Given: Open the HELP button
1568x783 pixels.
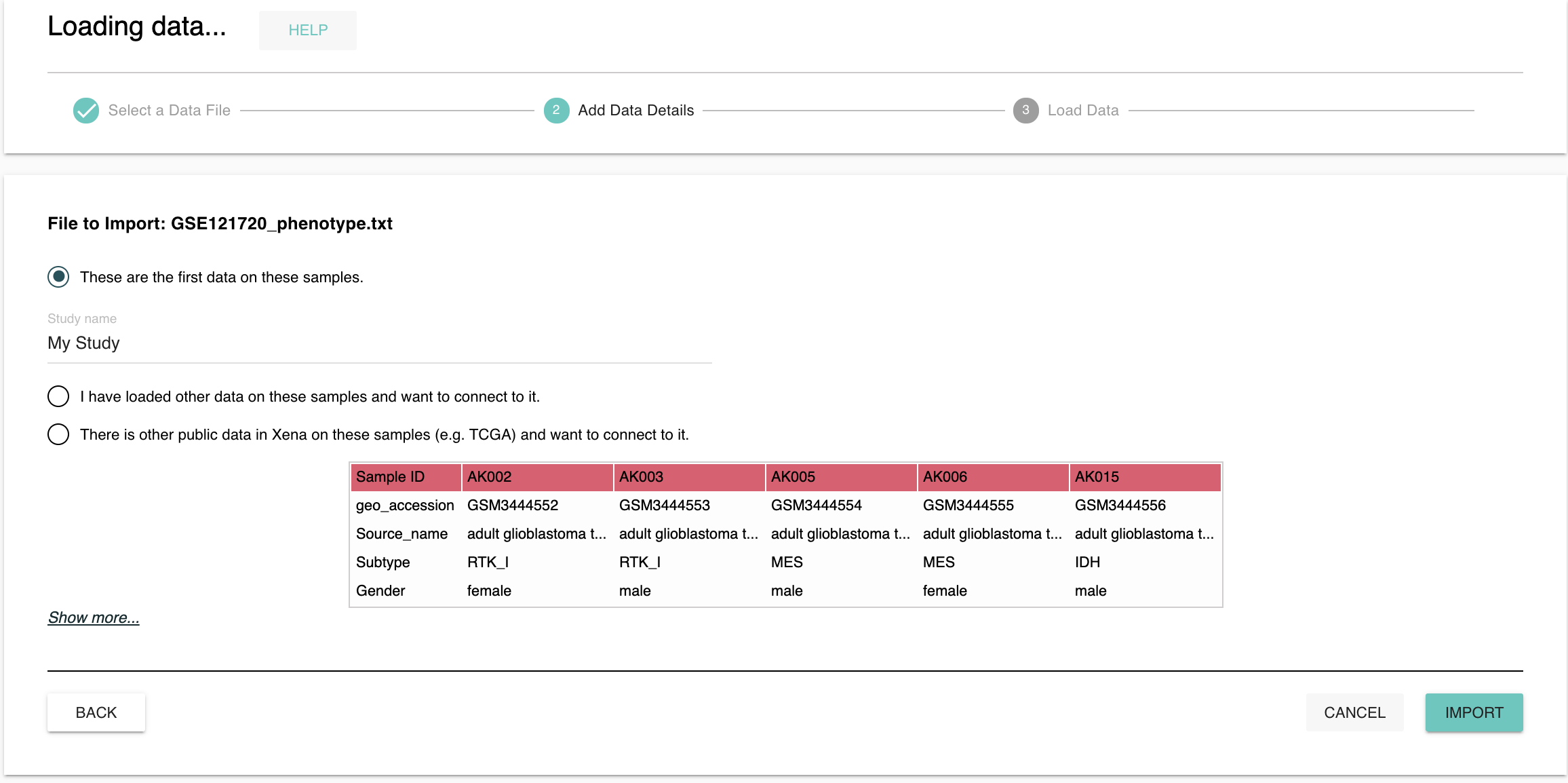Looking at the screenshot, I should 308,31.
